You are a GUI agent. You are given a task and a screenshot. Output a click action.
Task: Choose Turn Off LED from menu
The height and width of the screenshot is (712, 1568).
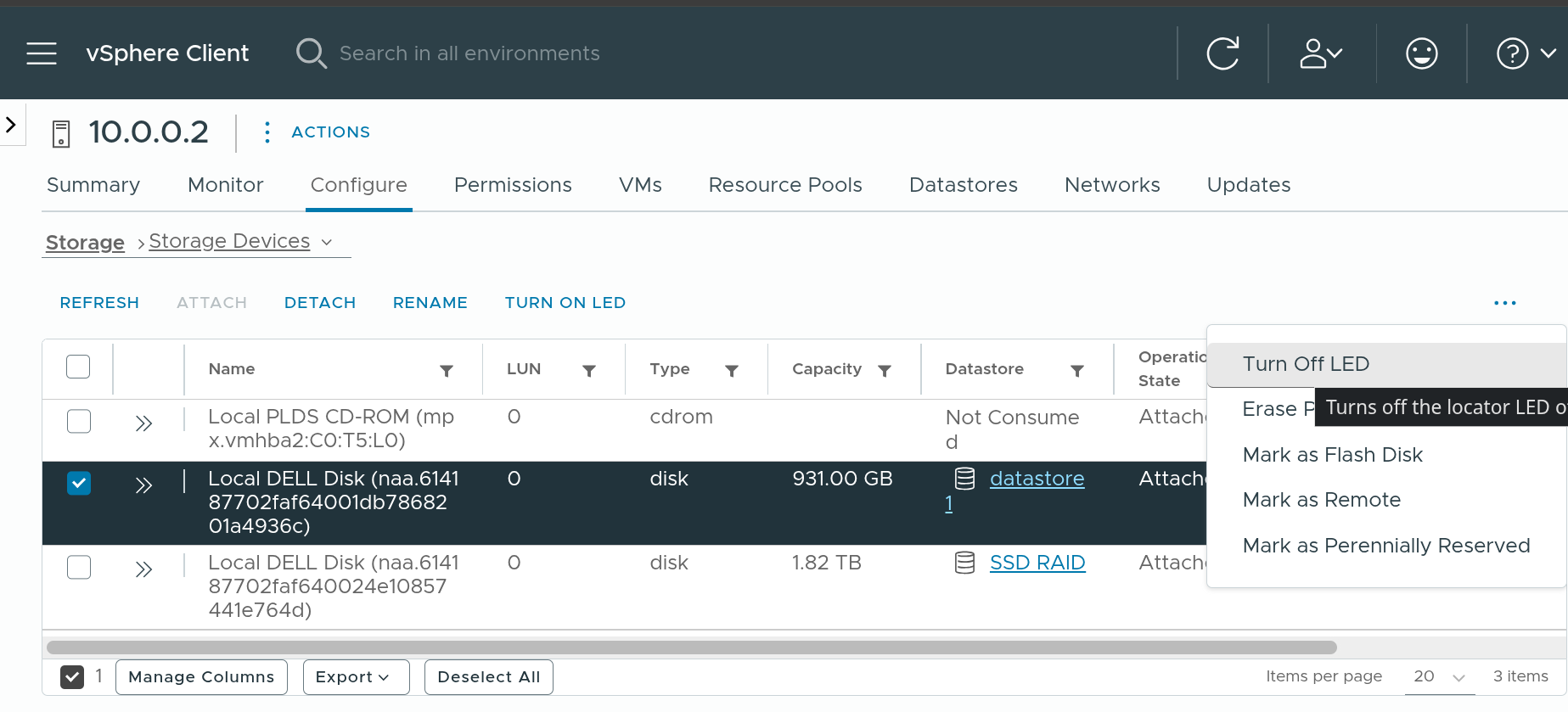1387,364
